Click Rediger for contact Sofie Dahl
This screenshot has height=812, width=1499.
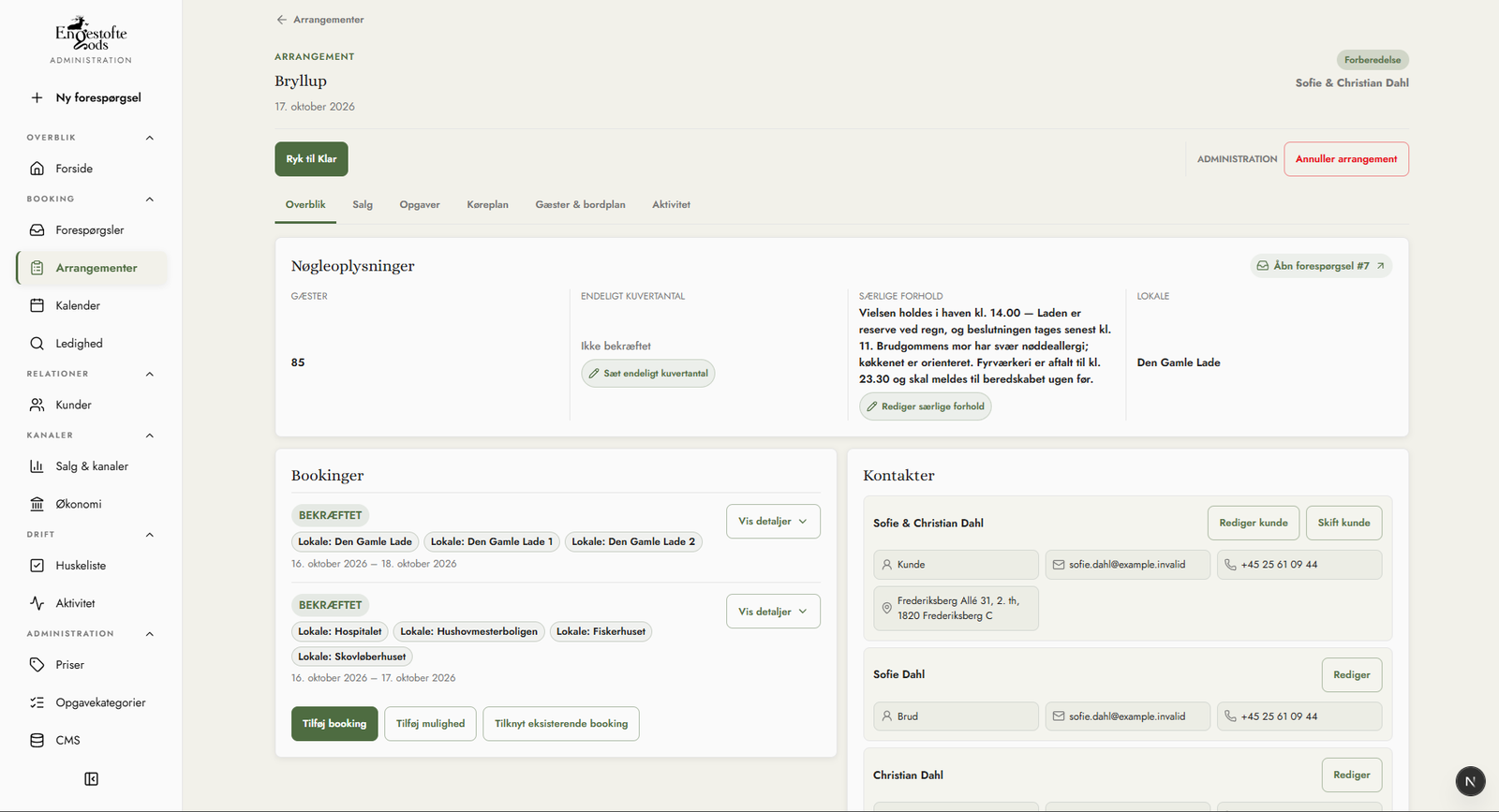[1352, 675]
